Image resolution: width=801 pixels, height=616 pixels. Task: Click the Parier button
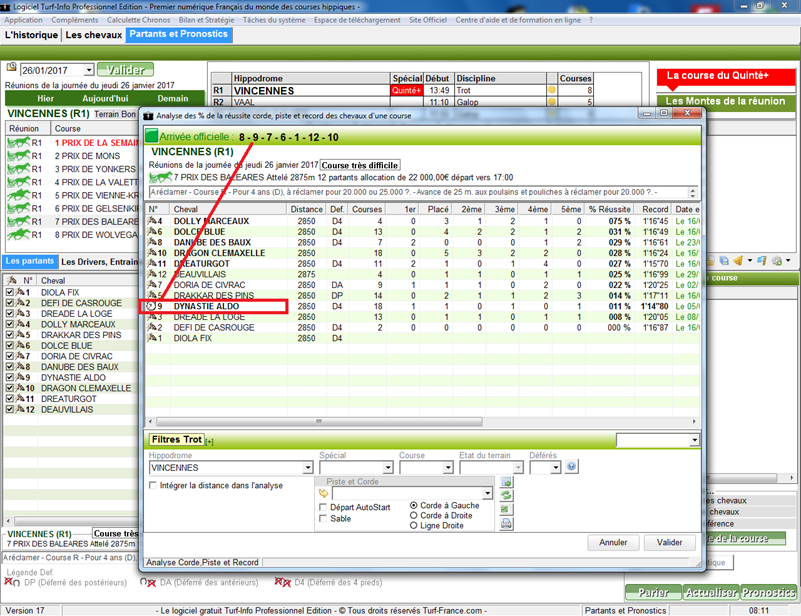click(653, 593)
